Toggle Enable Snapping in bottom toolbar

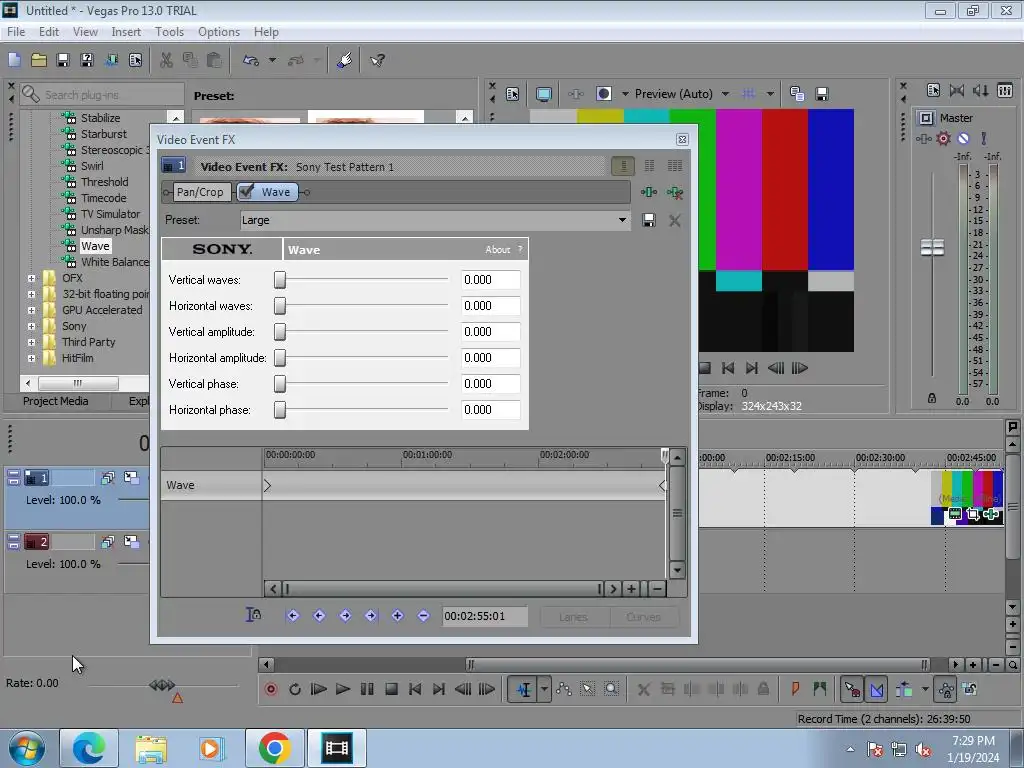[852, 689]
